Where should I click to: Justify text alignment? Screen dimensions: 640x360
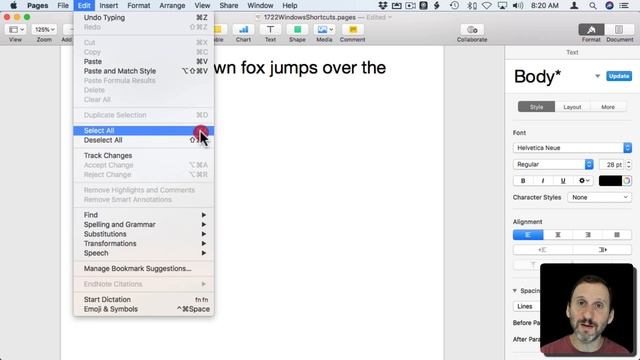[x=617, y=235]
